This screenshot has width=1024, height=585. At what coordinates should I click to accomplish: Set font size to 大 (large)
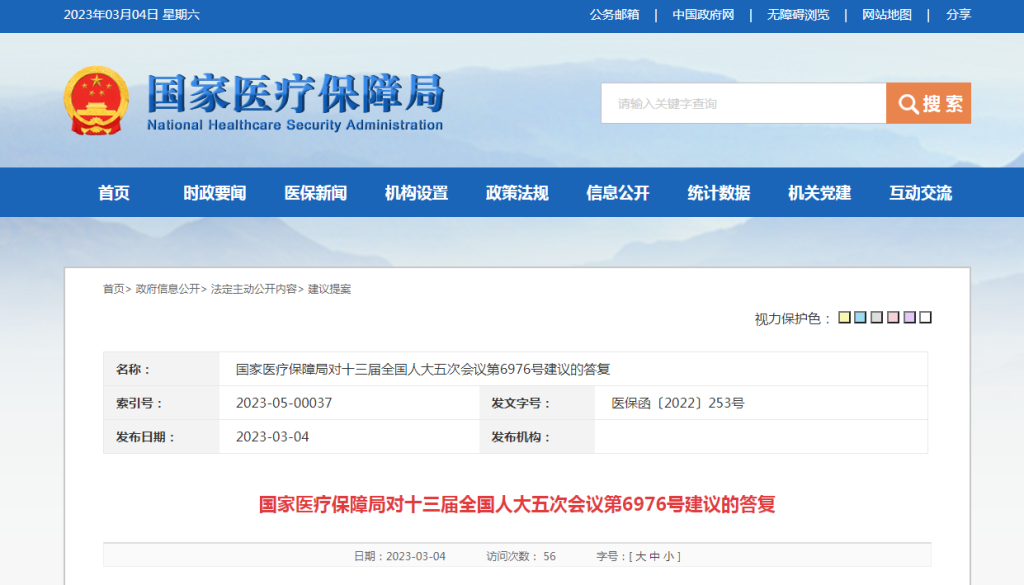(641, 557)
